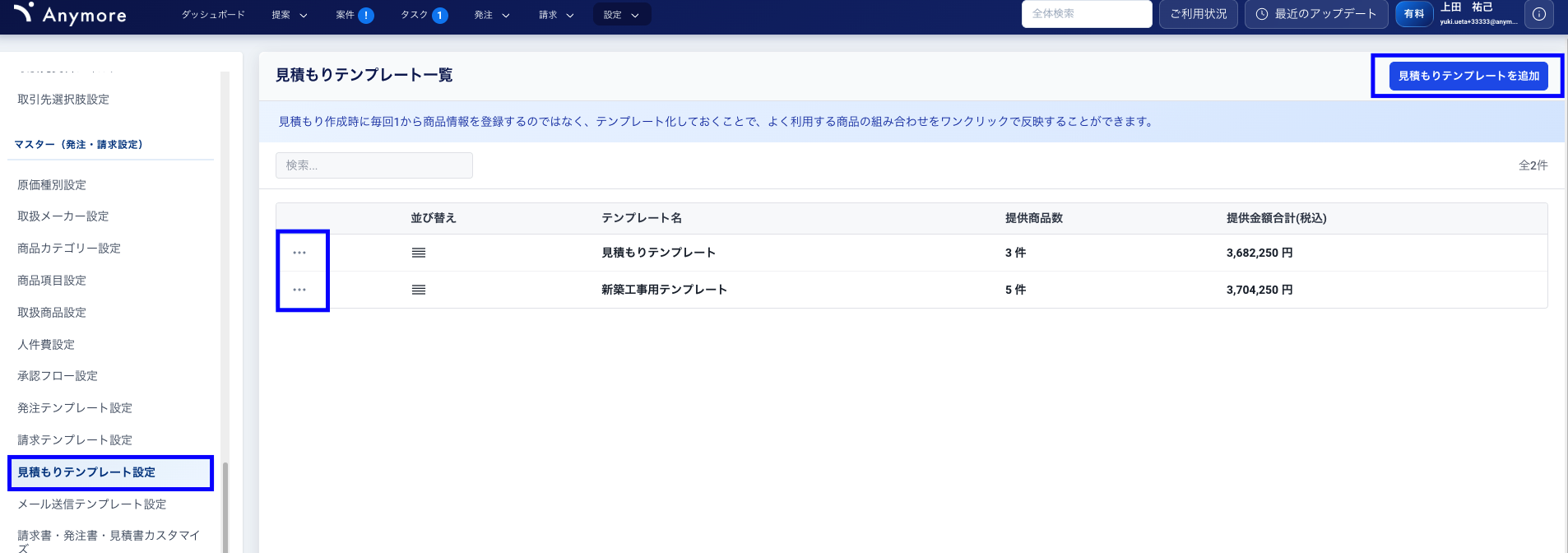Expand the 請求 dropdown menu
Viewport: 1568px width, 553px height.
(x=556, y=15)
